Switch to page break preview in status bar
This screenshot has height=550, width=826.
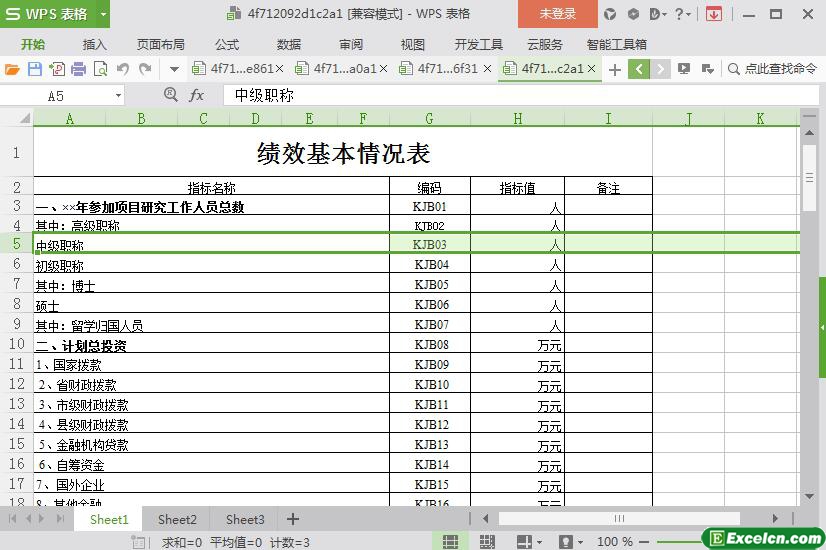[487, 541]
